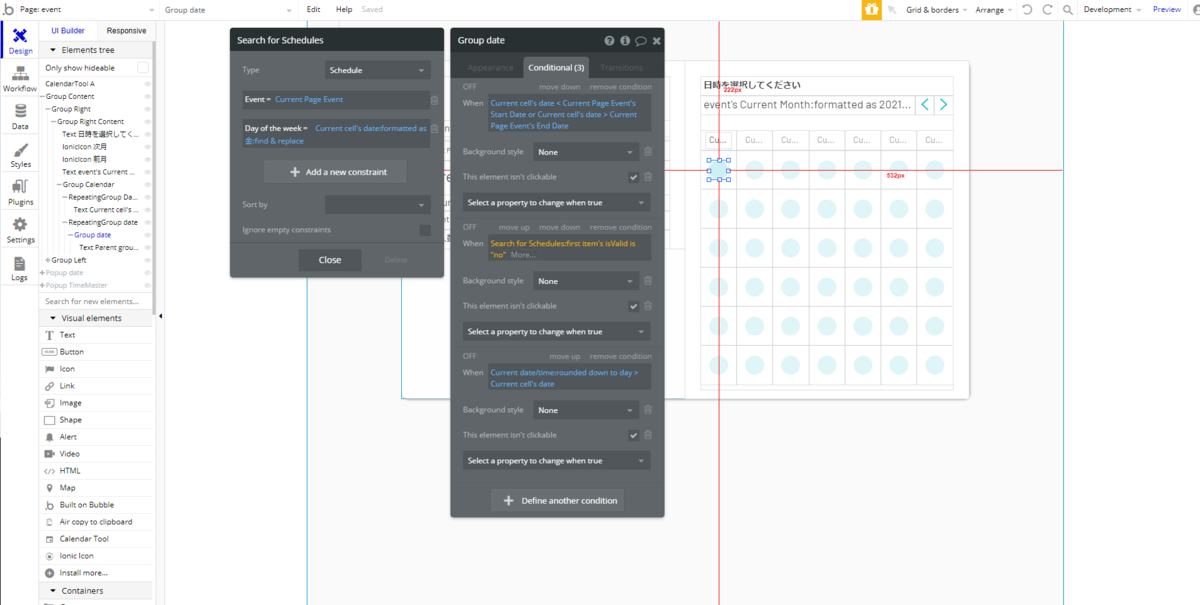Switch to the Transitions tab
The height and width of the screenshot is (605, 1200).
point(622,67)
